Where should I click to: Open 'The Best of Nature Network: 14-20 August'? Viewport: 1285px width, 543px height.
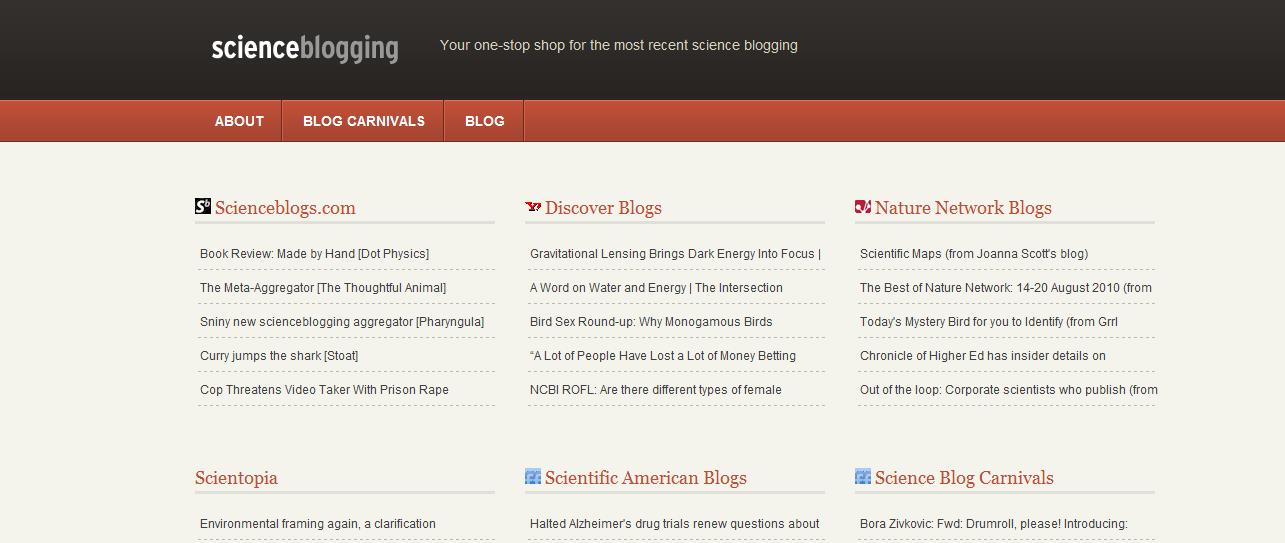1006,288
